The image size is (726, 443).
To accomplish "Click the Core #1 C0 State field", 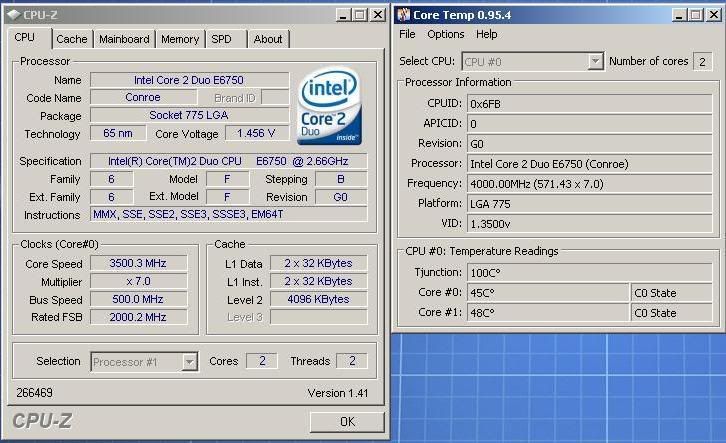I will [x=671, y=313].
